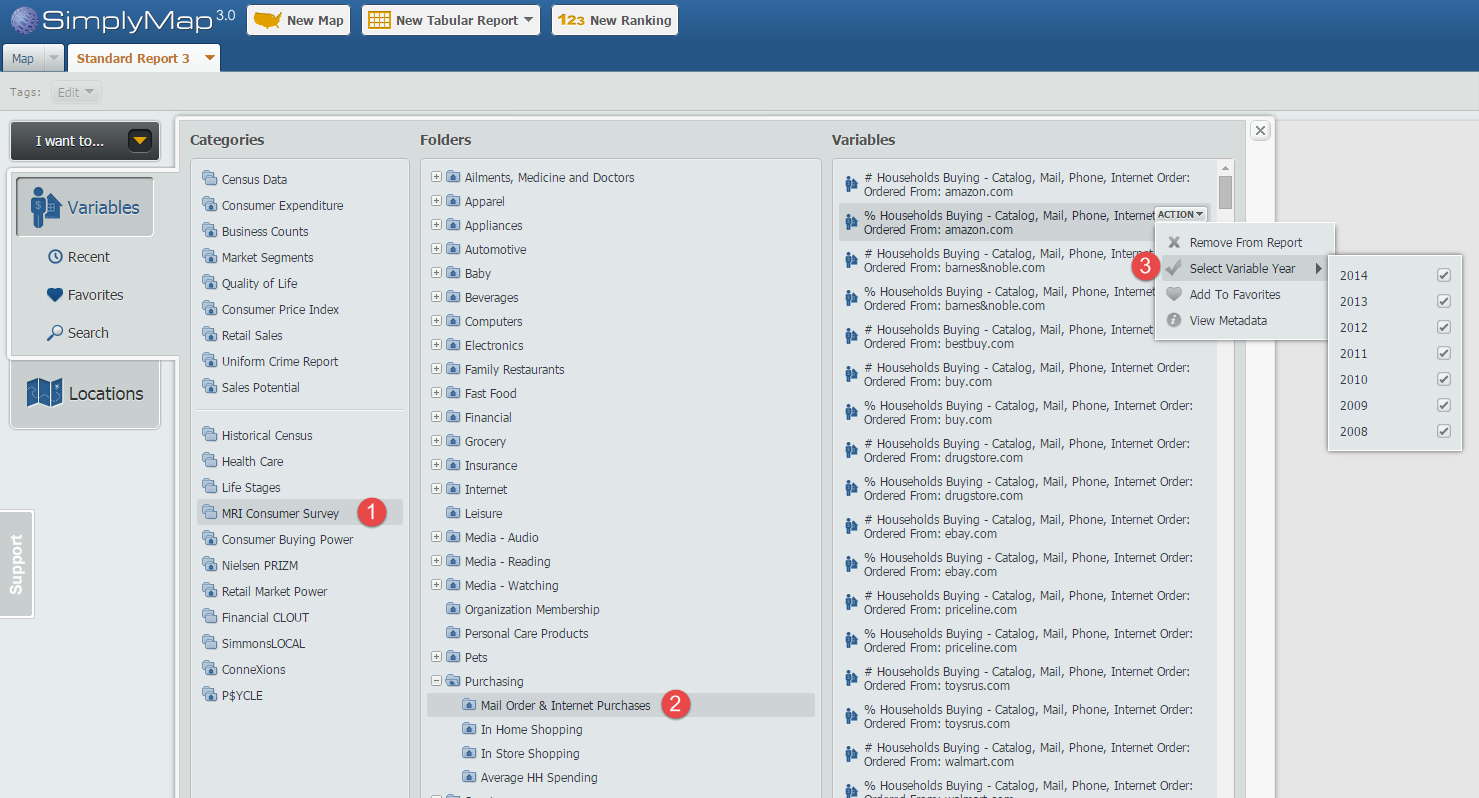
Task: Open Select Variable Year submenu
Action: click(1245, 268)
